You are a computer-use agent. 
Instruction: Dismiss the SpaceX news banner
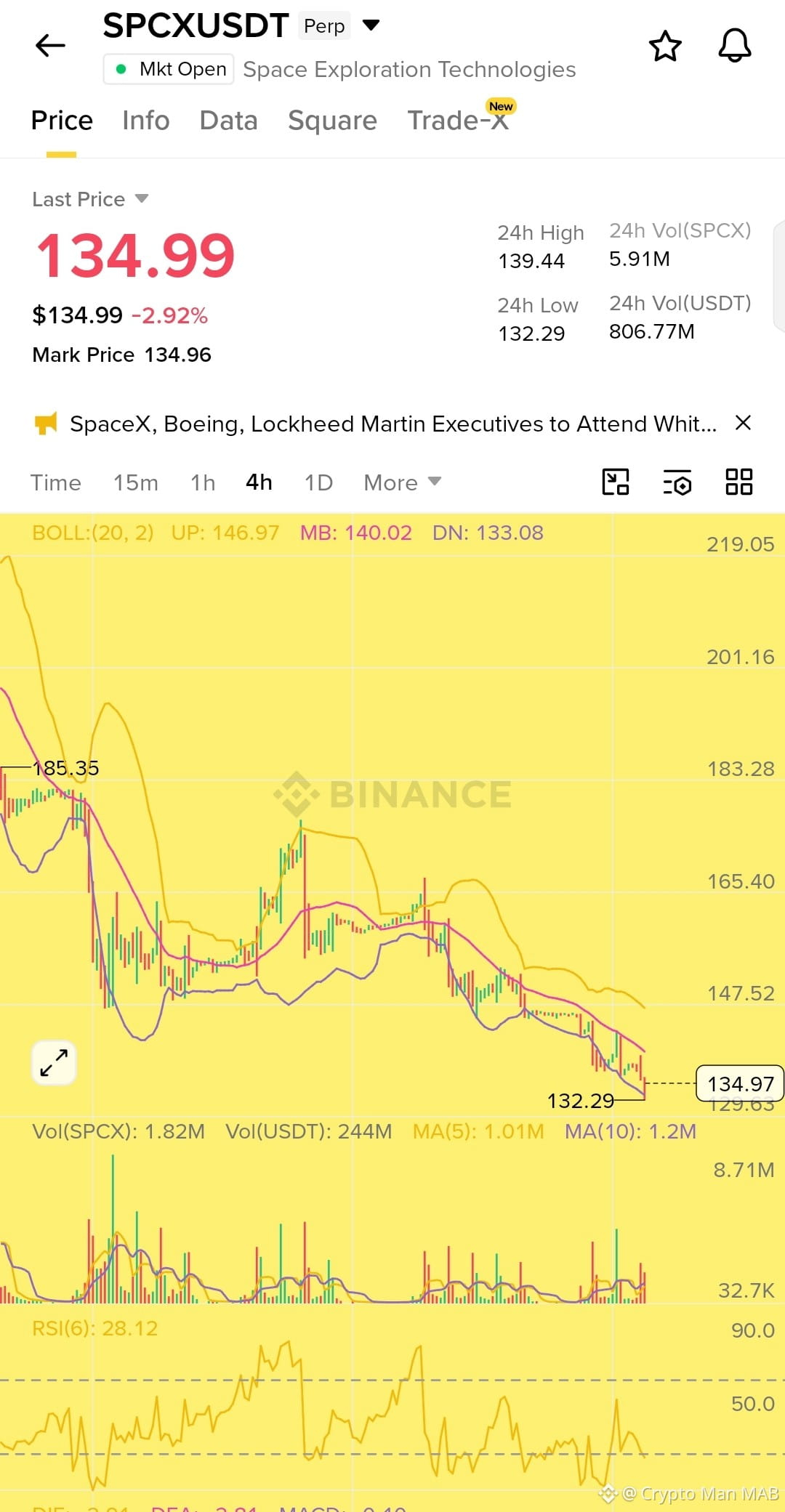click(x=743, y=423)
